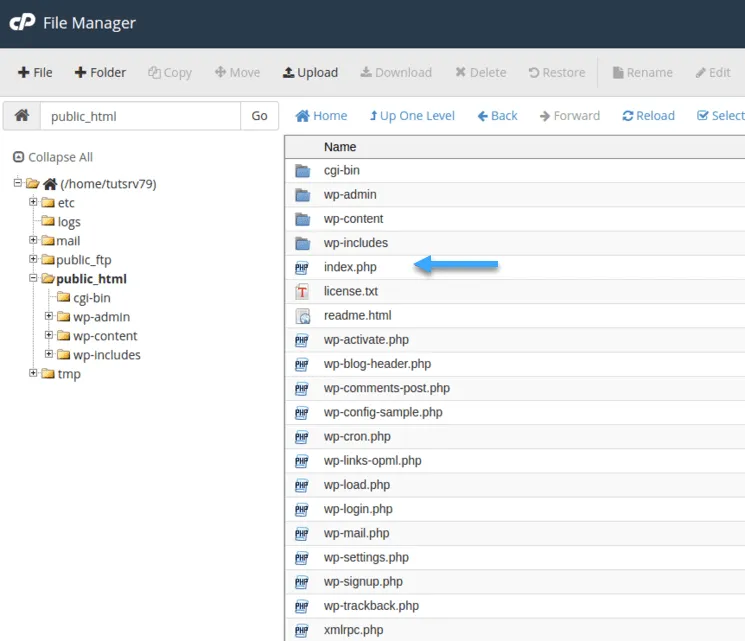Select the logs folder in tree

(x=69, y=222)
